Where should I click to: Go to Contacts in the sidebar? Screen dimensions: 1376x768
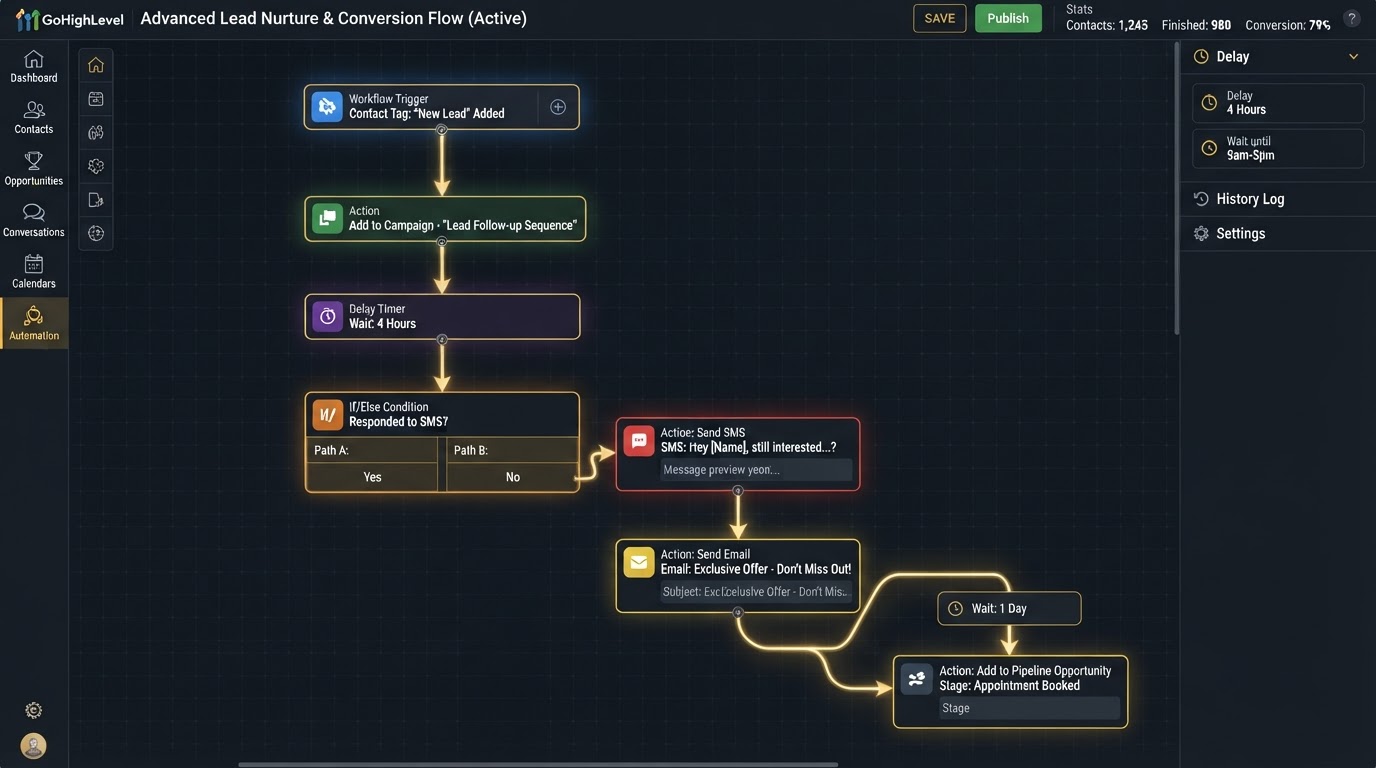tap(34, 118)
